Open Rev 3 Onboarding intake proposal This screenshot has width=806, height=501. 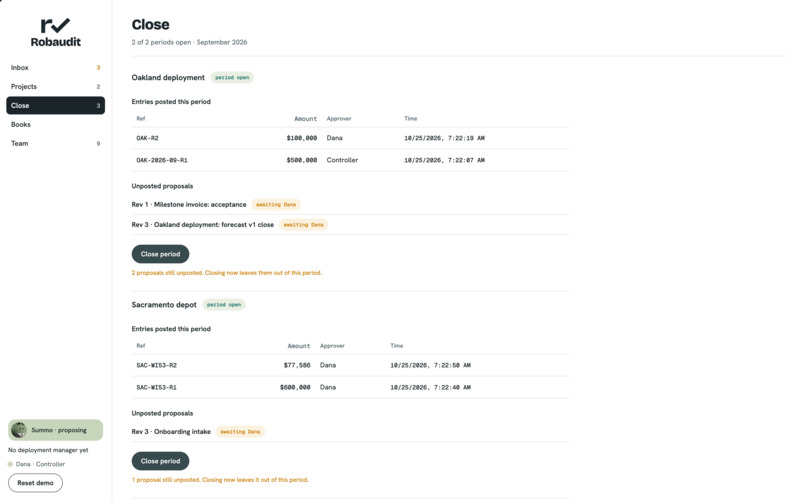click(x=171, y=432)
